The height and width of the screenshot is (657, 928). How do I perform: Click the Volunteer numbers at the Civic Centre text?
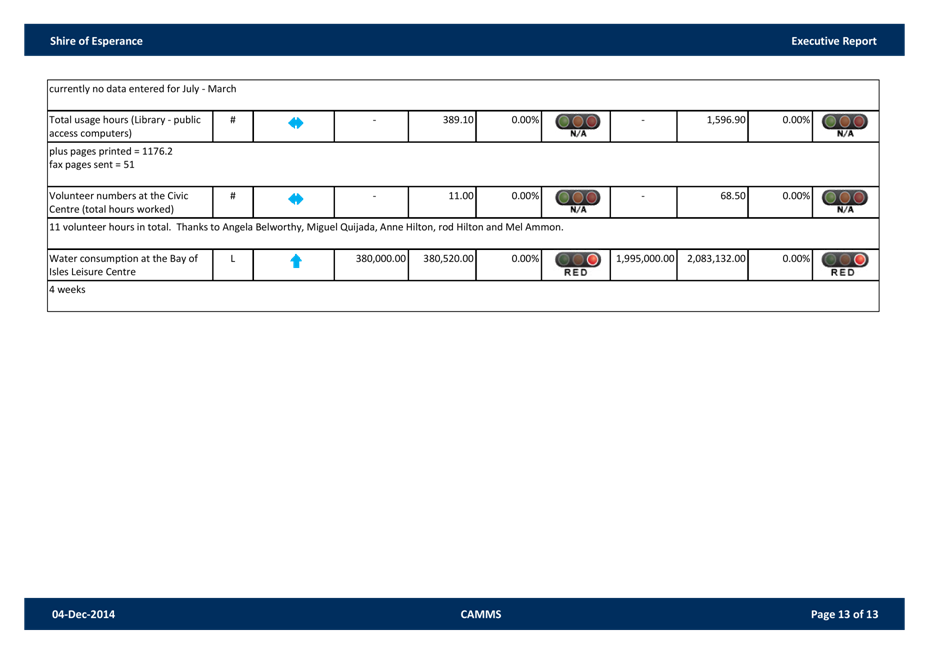(x=118, y=201)
